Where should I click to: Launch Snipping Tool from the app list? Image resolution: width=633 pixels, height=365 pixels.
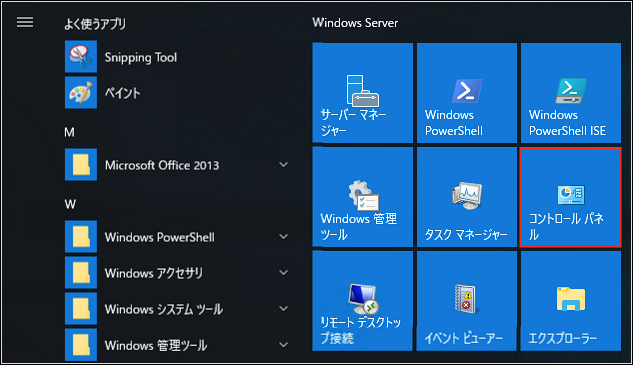178,57
